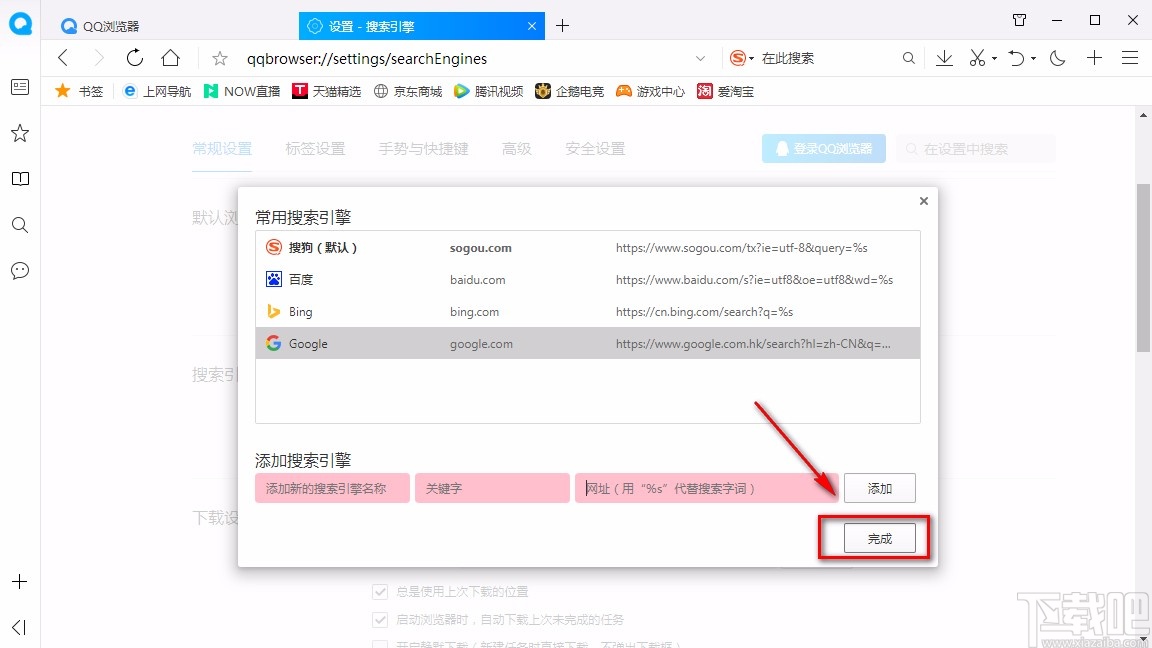This screenshot has width=1152, height=648.
Task: Click the 完成 button in the dialog
Action: click(x=879, y=538)
